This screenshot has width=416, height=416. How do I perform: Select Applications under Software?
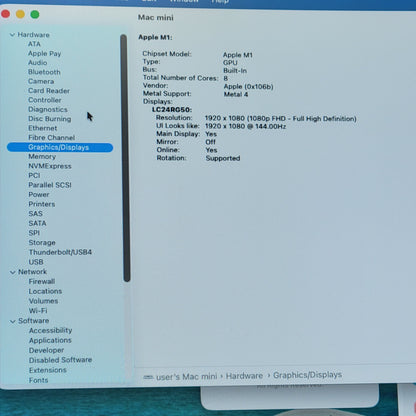point(50,340)
